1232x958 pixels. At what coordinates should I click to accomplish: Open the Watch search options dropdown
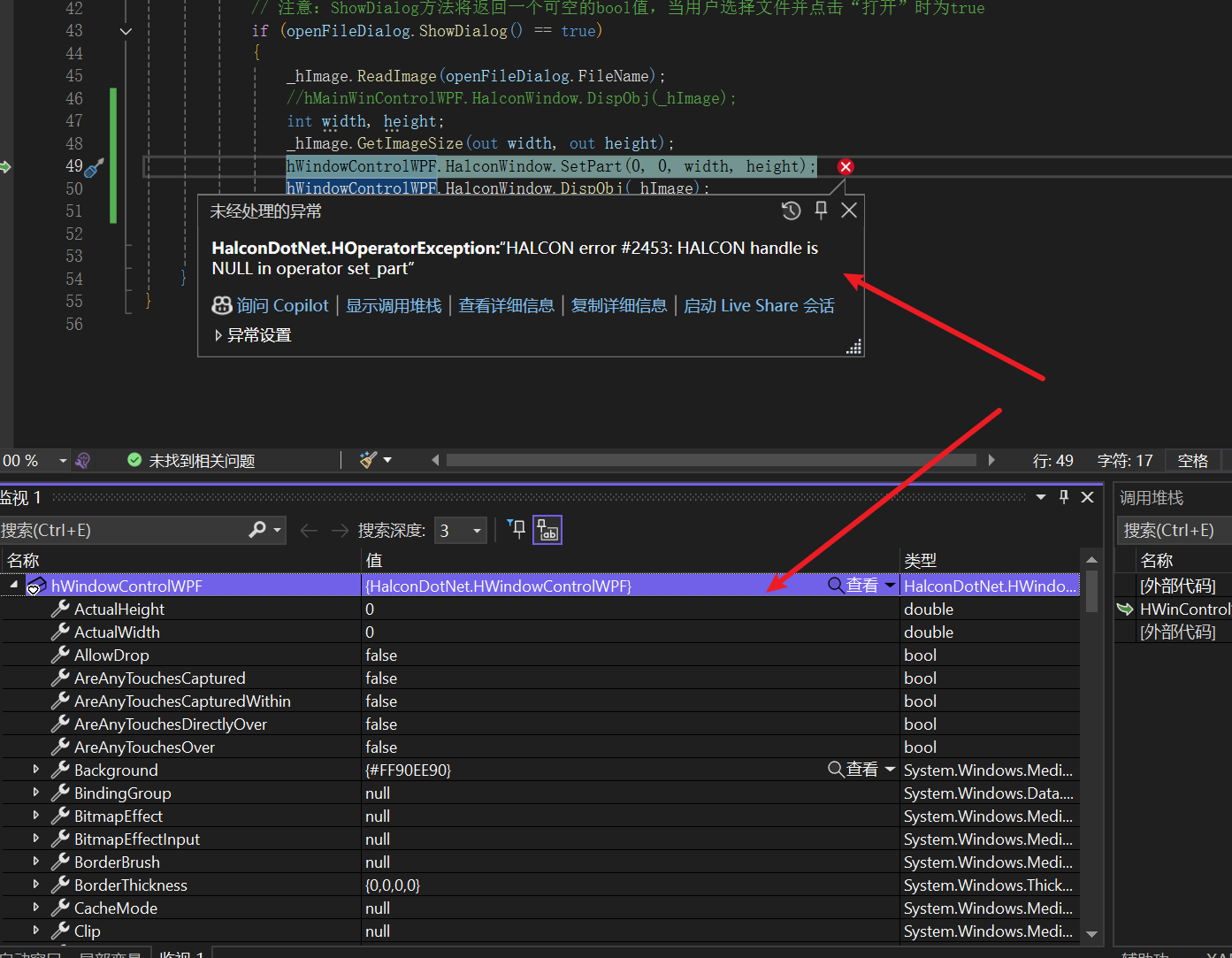tap(278, 530)
